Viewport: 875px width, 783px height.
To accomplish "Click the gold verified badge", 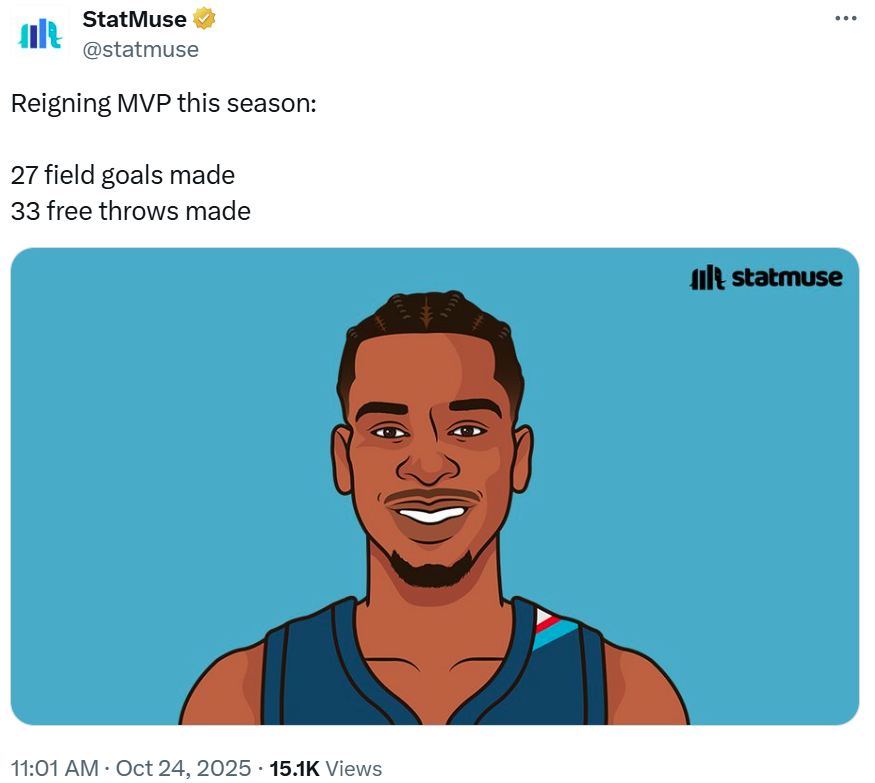I will (x=204, y=19).
